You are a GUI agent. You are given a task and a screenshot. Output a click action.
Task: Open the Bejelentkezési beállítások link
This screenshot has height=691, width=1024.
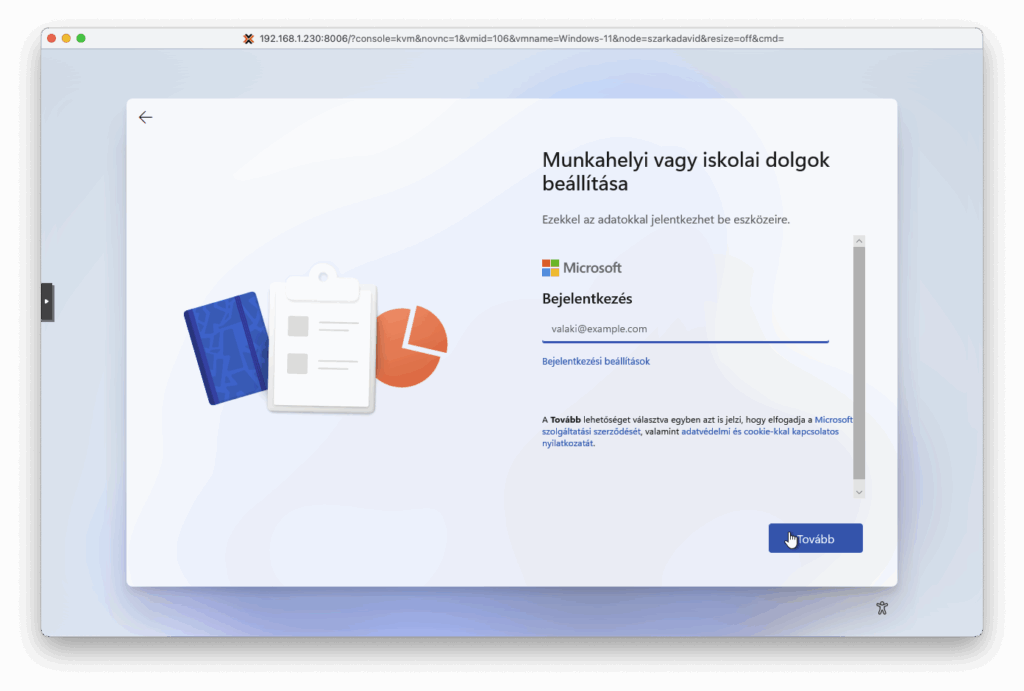click(x=596, y=361)
